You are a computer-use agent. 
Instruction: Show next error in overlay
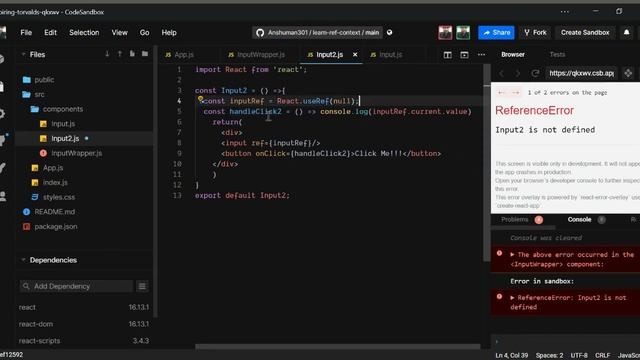coord(515,93)
